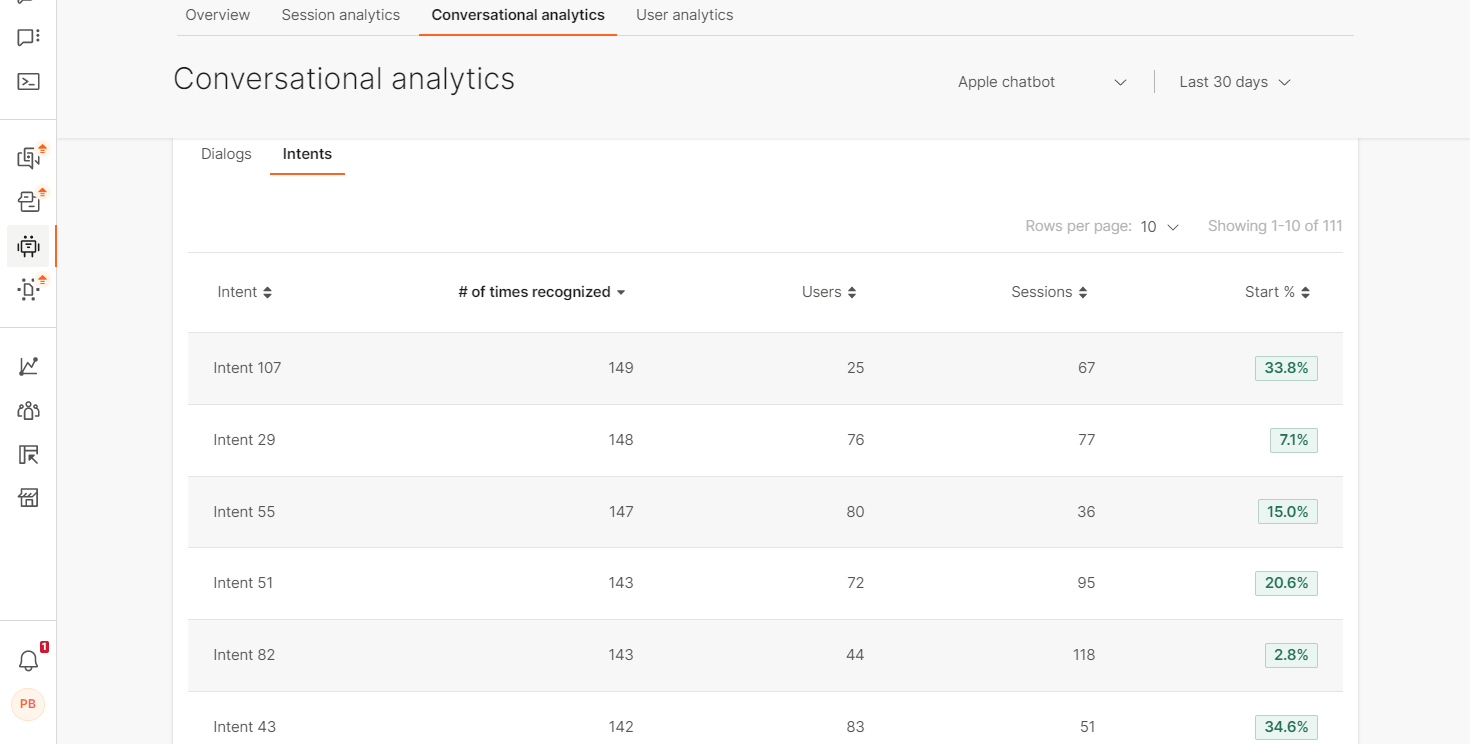
Task: Expand the Apple chatbot dropdown
Action: pyautogui.click(x=1042, y=82)
